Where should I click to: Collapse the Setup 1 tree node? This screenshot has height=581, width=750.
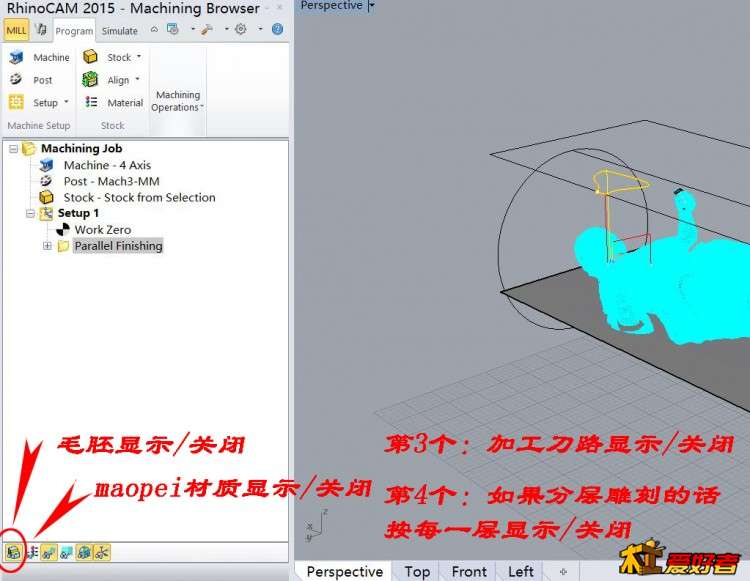click(x=31, y=213)
